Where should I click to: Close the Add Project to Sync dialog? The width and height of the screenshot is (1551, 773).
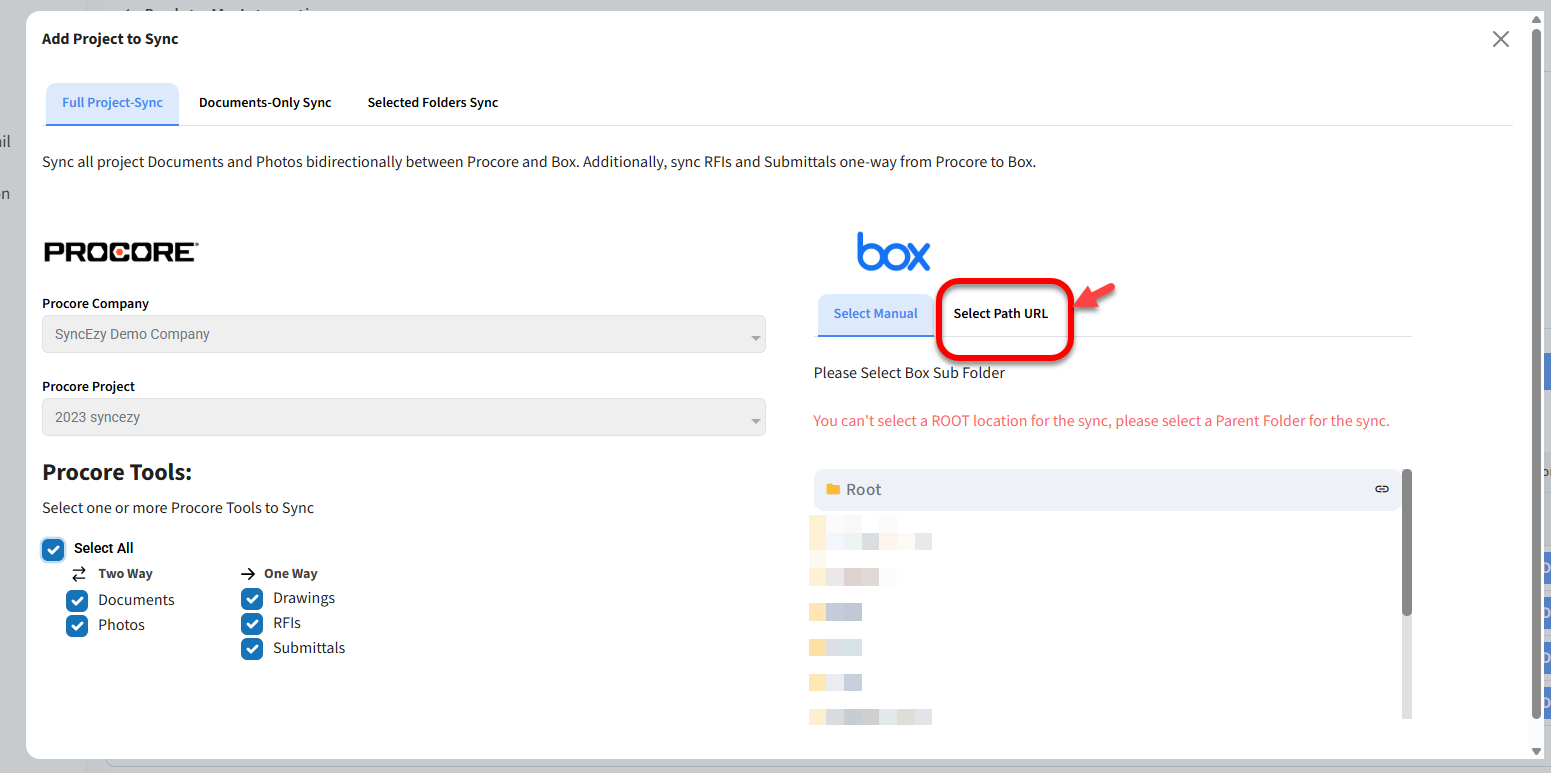pos(1500,39)
